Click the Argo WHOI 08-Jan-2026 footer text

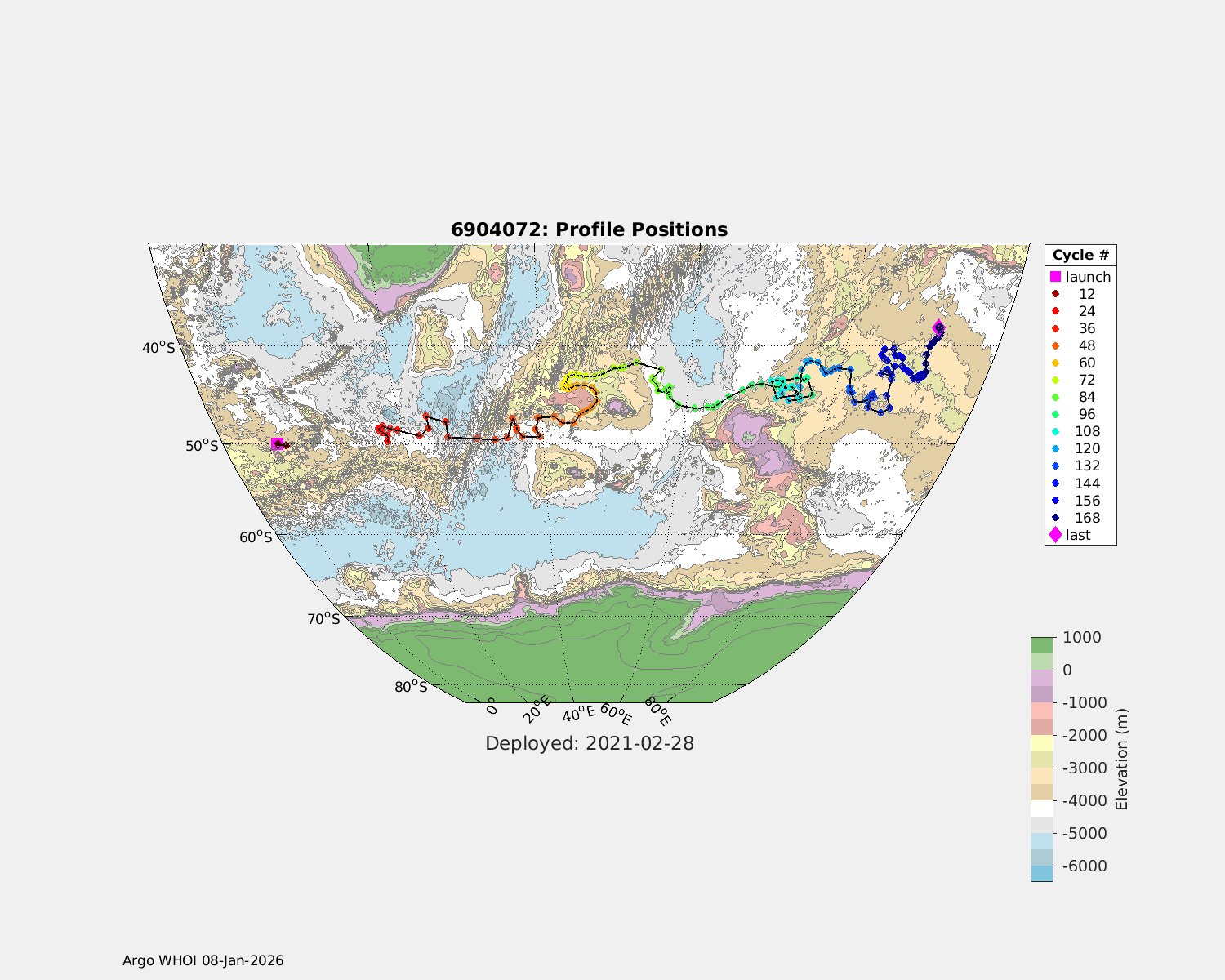[x=203, y=960]
